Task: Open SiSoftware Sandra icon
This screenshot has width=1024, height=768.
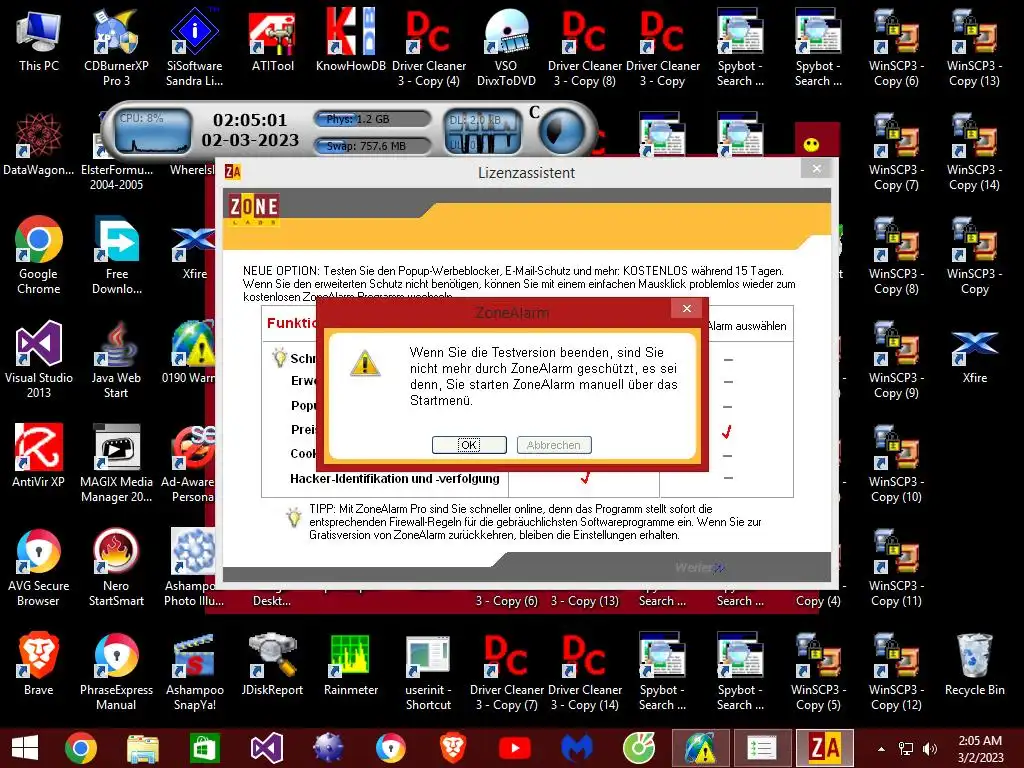Action: [x=195, y=48]
